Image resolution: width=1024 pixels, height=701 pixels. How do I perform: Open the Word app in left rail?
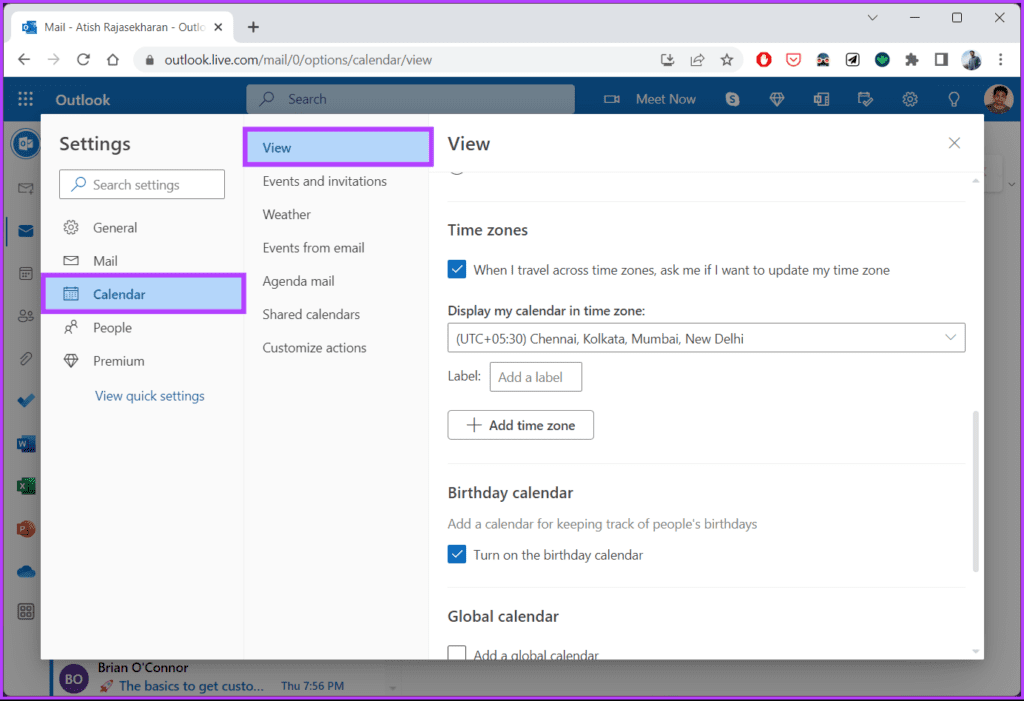click(x=26, y=444)
